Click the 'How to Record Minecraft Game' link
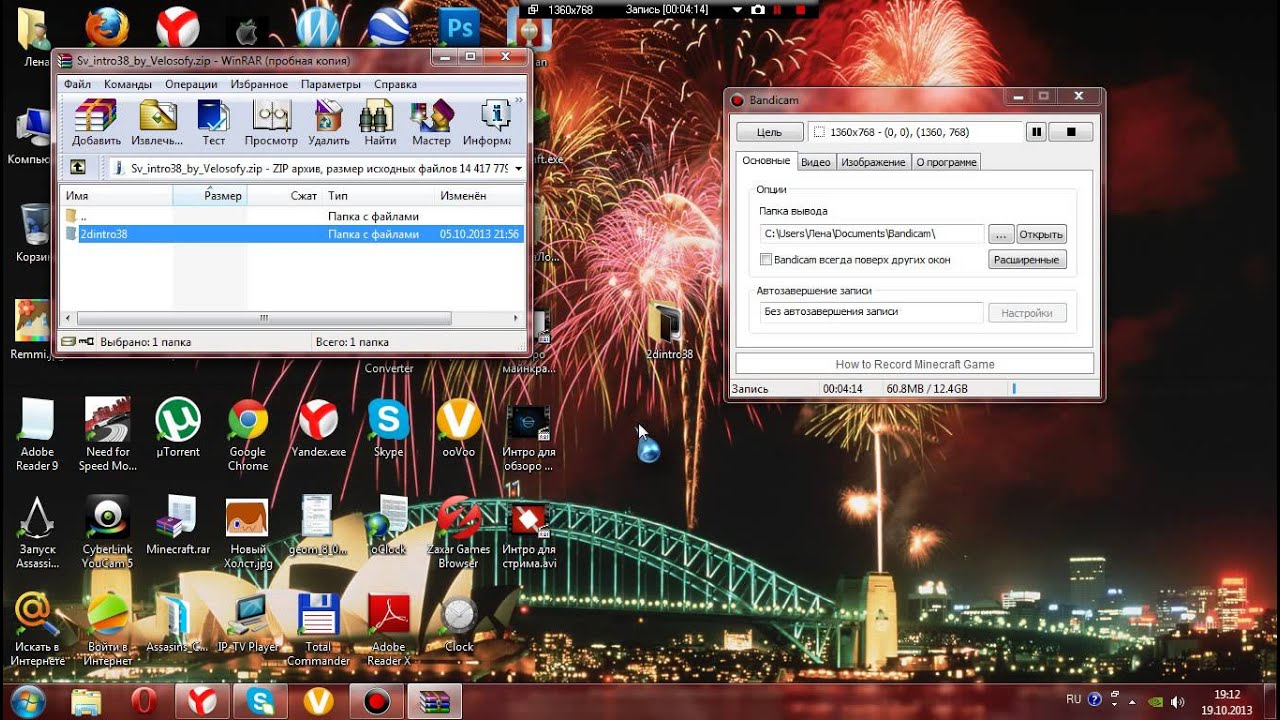1280x720 pixels. pyautogui.click(x=915, y=364)
